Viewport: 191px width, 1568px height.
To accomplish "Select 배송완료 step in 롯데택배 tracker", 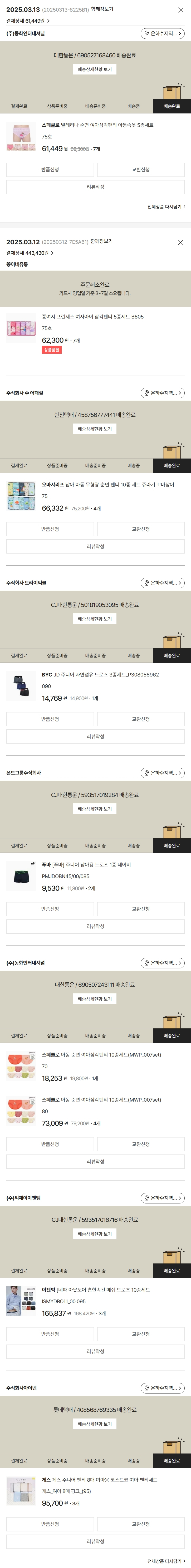I will 172,1460.
